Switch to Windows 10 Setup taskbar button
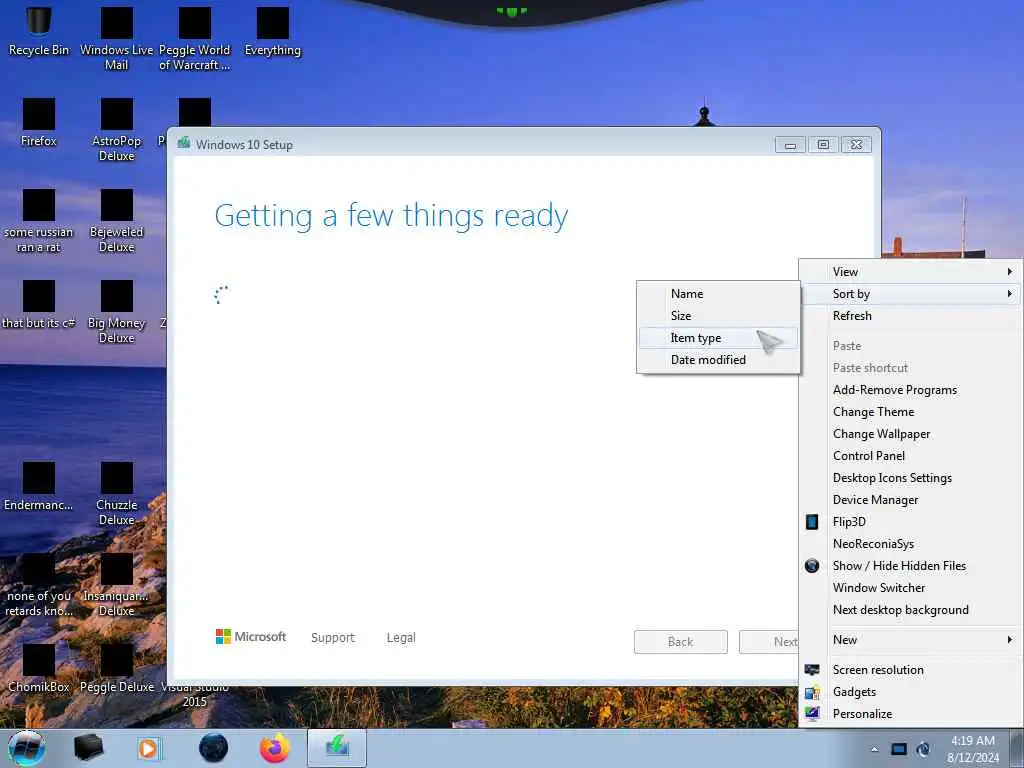Image resolution: width=1024 pixels, height=768 pixels. (337, 748)
